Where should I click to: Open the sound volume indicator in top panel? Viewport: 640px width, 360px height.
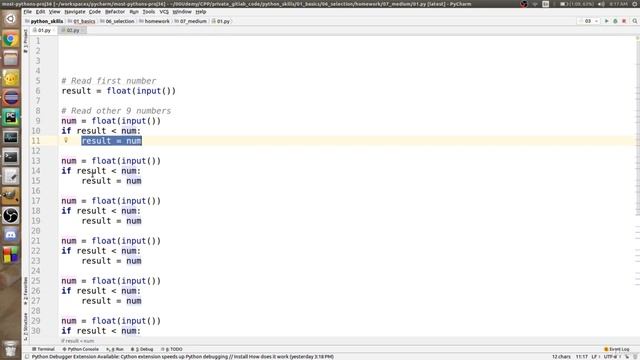[601, 4]
